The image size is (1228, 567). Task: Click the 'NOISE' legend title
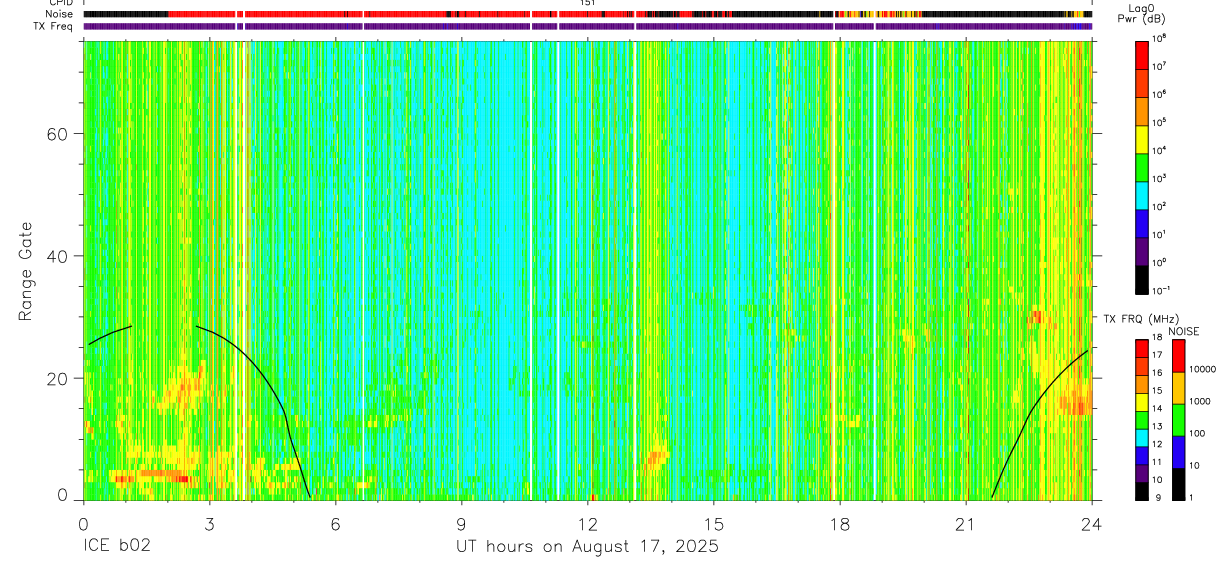[1184, 331]
